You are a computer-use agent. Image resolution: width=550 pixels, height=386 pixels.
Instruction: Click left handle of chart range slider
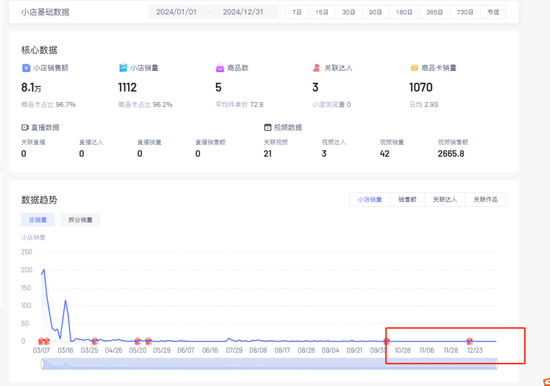pos(42,364)
